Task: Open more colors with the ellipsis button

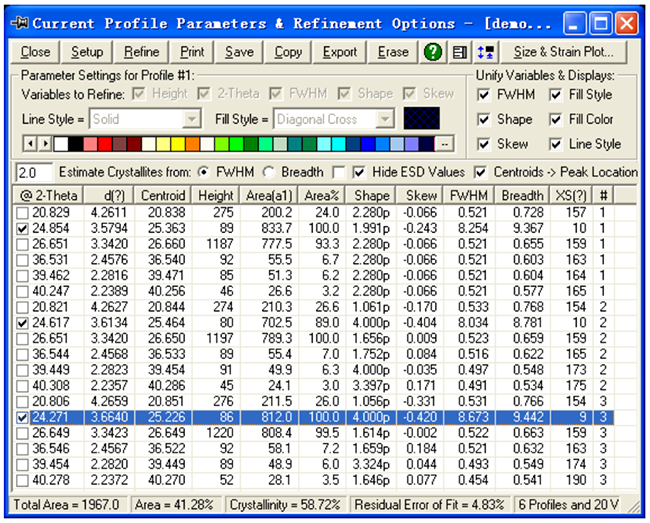Action: coord(444,144)
